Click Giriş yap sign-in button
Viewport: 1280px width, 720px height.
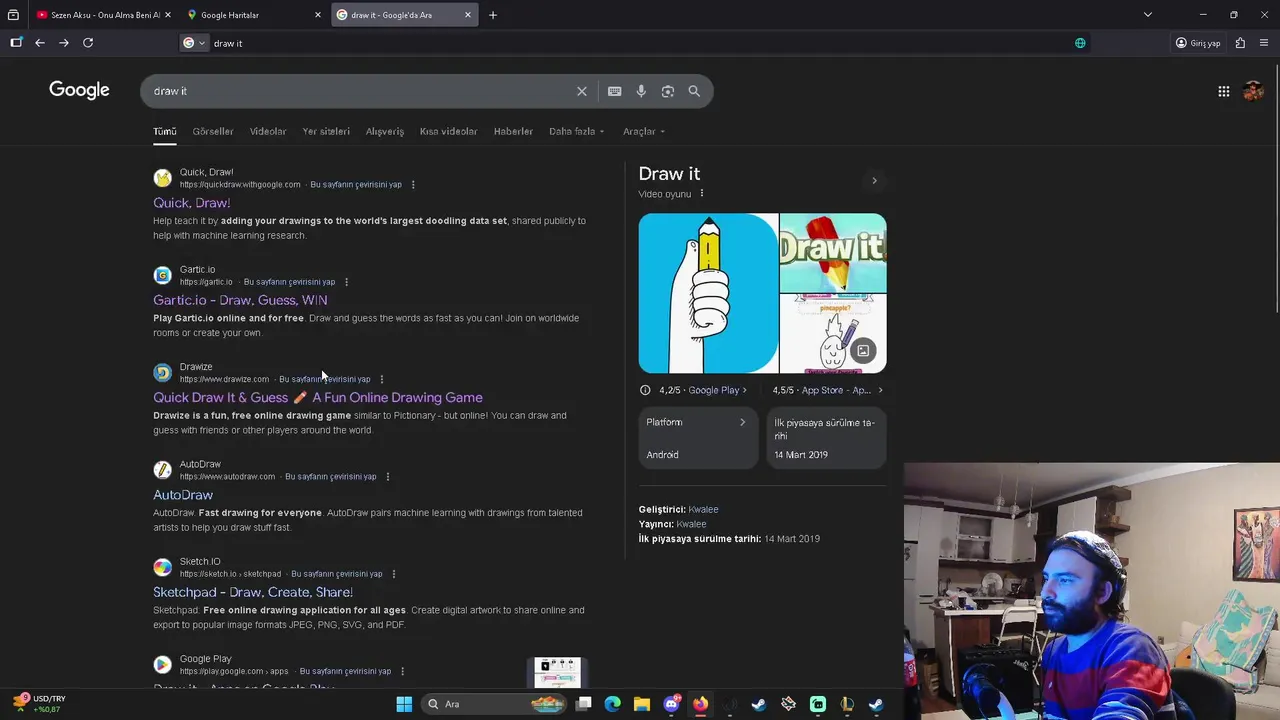(1198, 43)
